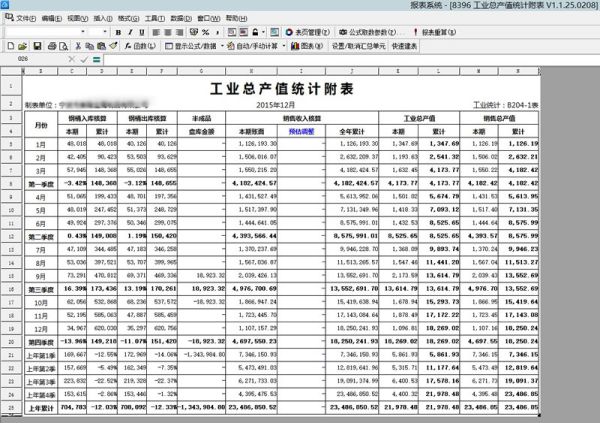Toggle Bold formatting
The image size is (600, 423).
click(117, 32)
